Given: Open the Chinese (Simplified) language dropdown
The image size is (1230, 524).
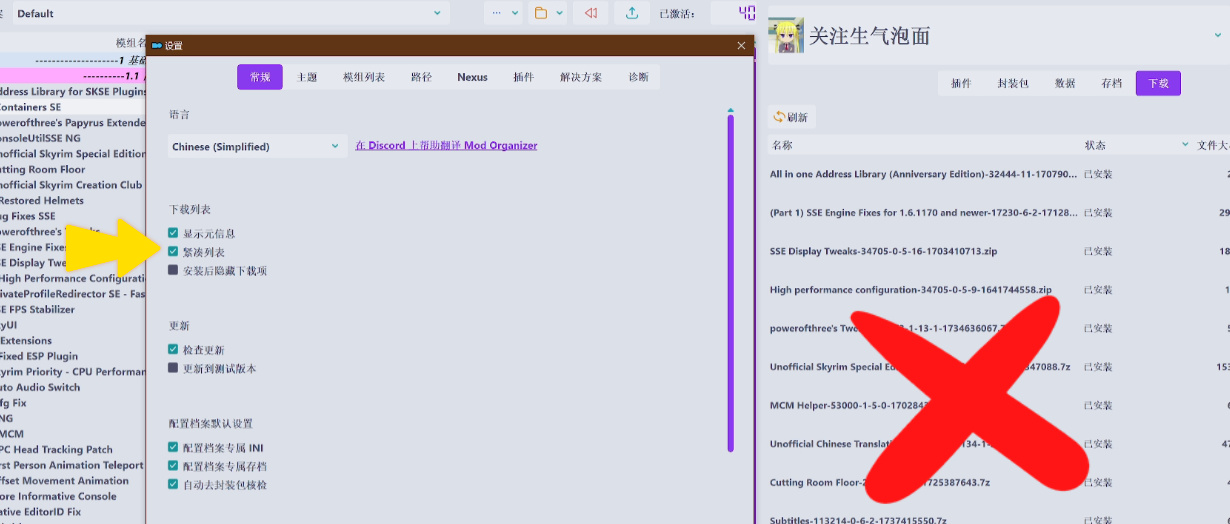Looking at the screenshot, I should pos(257,146).
